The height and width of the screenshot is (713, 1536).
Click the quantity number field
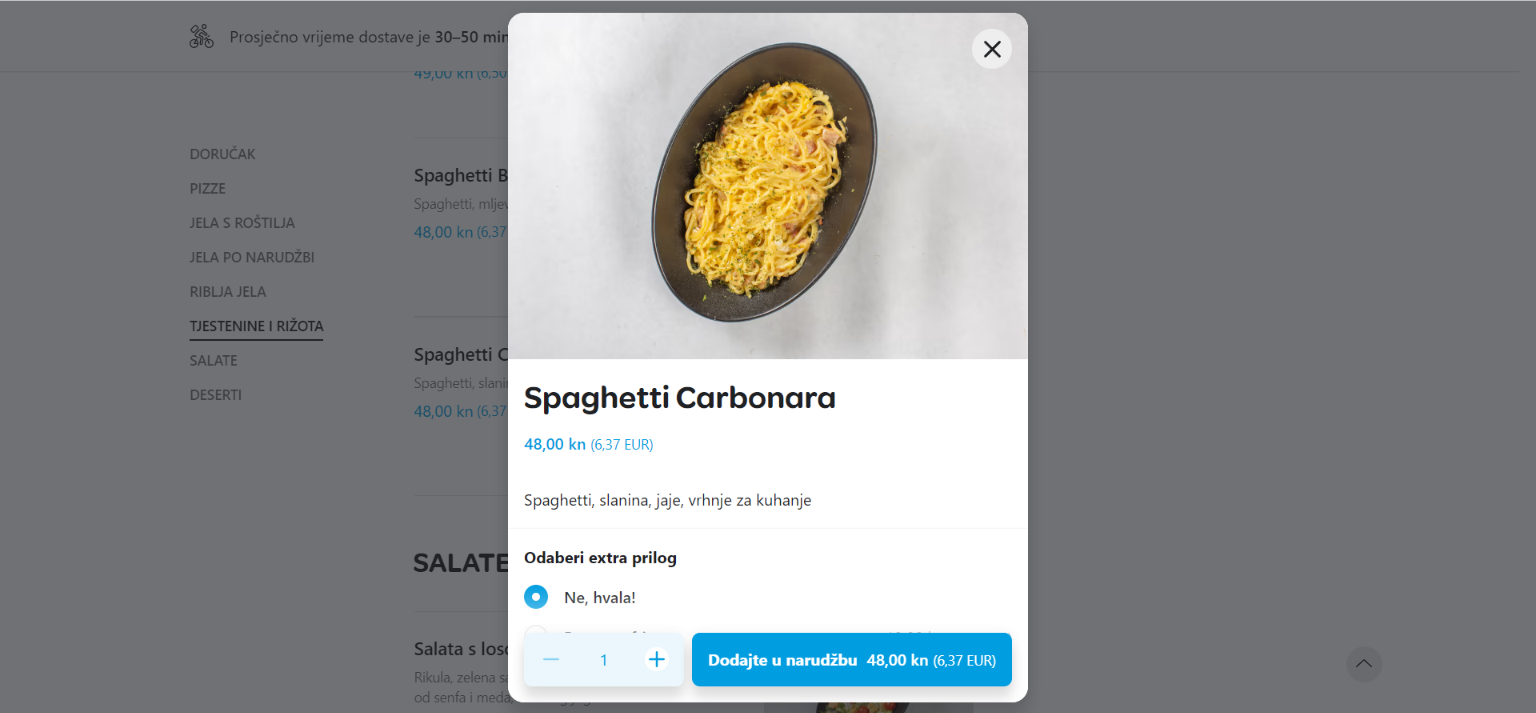coord(604,660)
